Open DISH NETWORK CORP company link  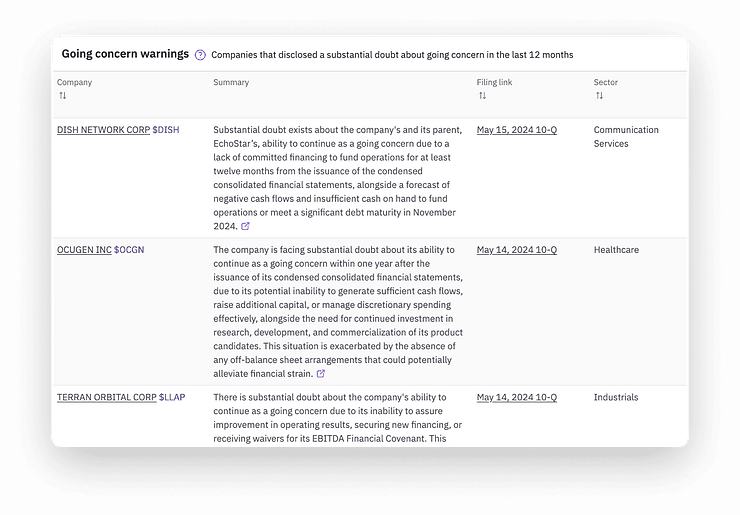(x=103, y=130)
